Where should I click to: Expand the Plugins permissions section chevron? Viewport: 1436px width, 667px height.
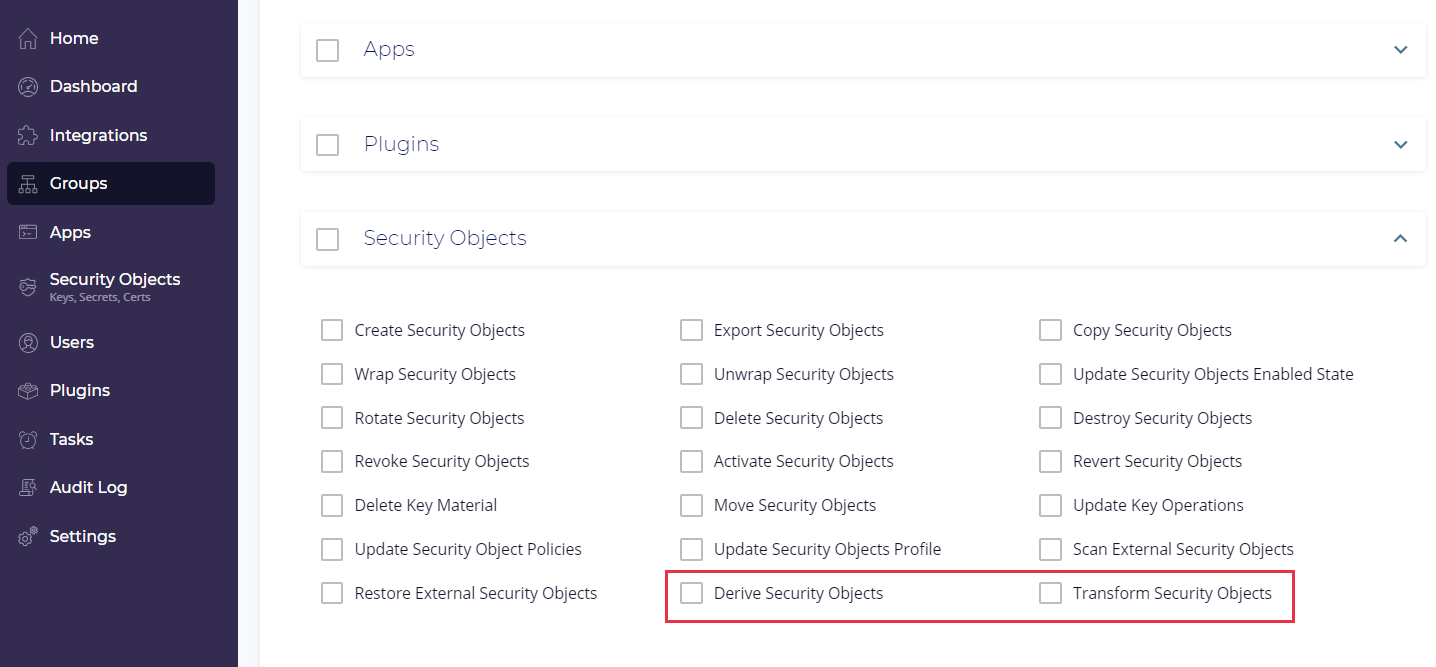1400,144
